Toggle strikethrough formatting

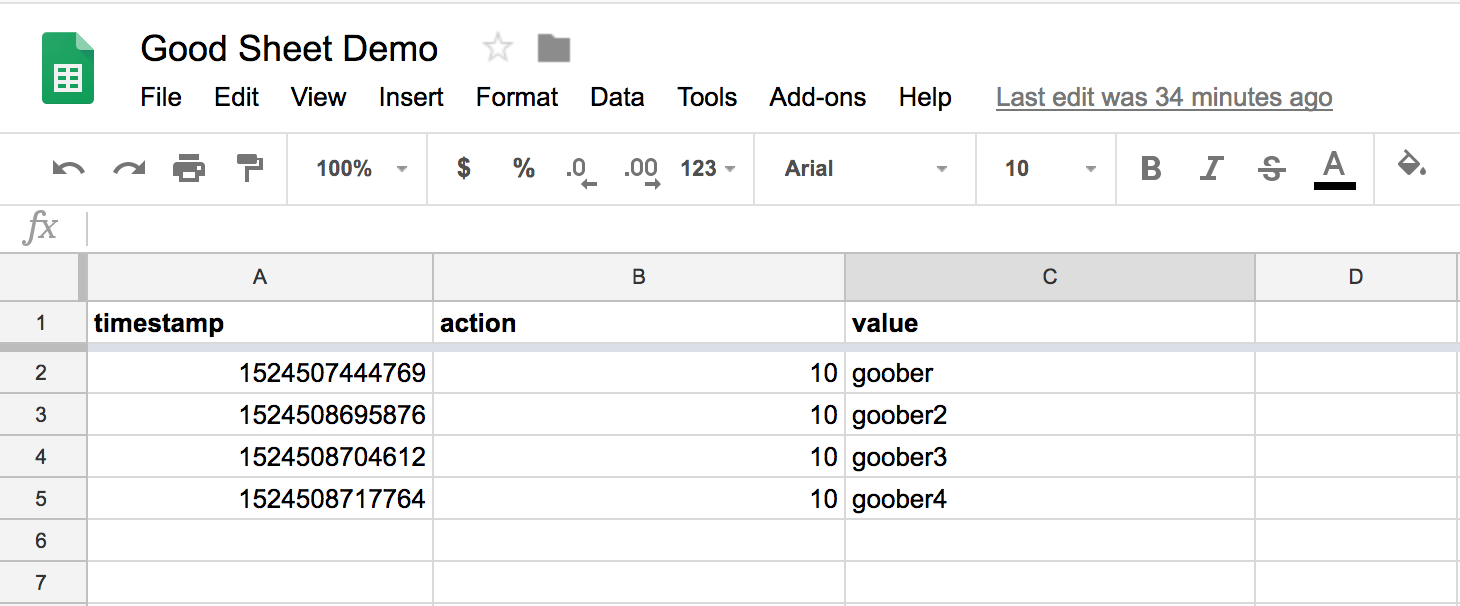click(1272, 169)
